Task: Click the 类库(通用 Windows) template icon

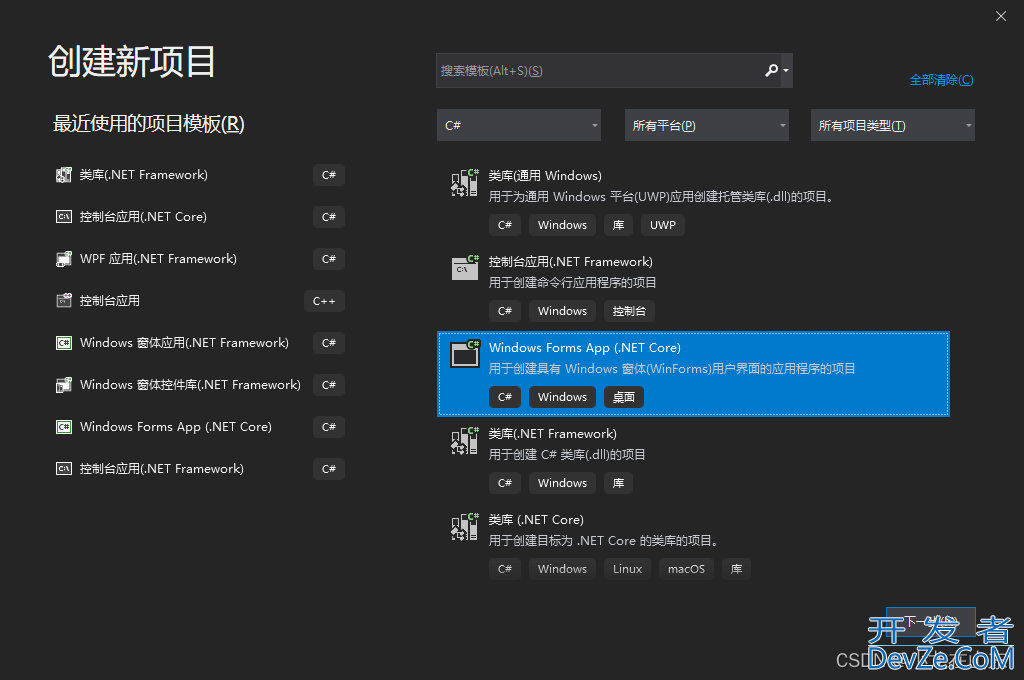Action: coord(465,183)
